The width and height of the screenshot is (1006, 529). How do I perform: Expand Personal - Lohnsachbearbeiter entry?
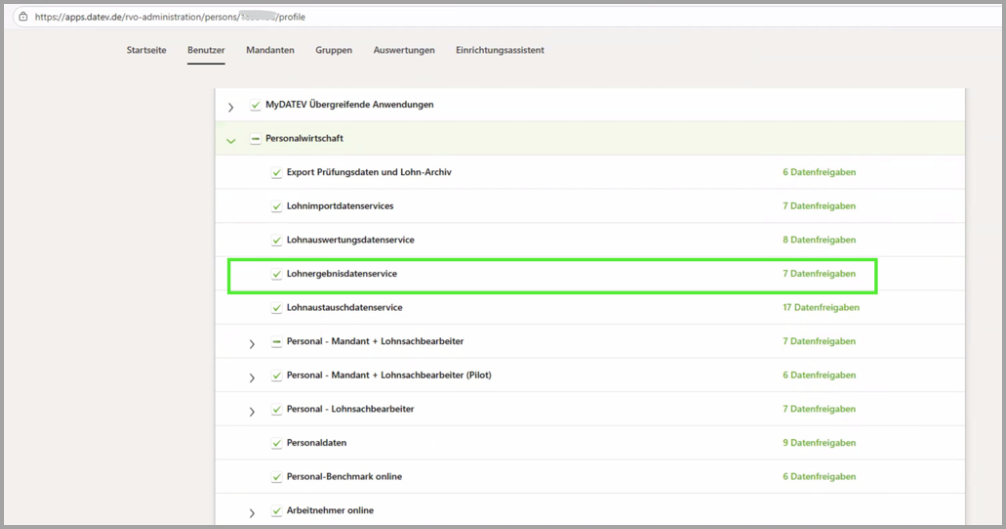click(252, 411)
